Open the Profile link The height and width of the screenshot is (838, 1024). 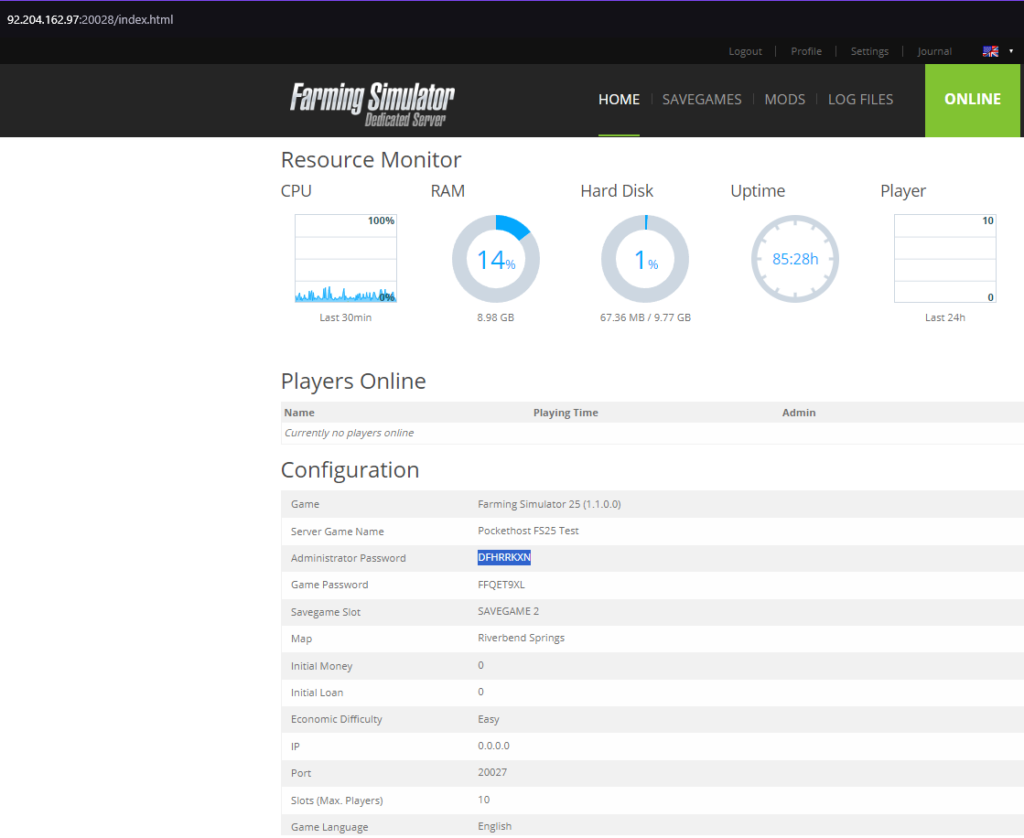(x=806, y=51)
